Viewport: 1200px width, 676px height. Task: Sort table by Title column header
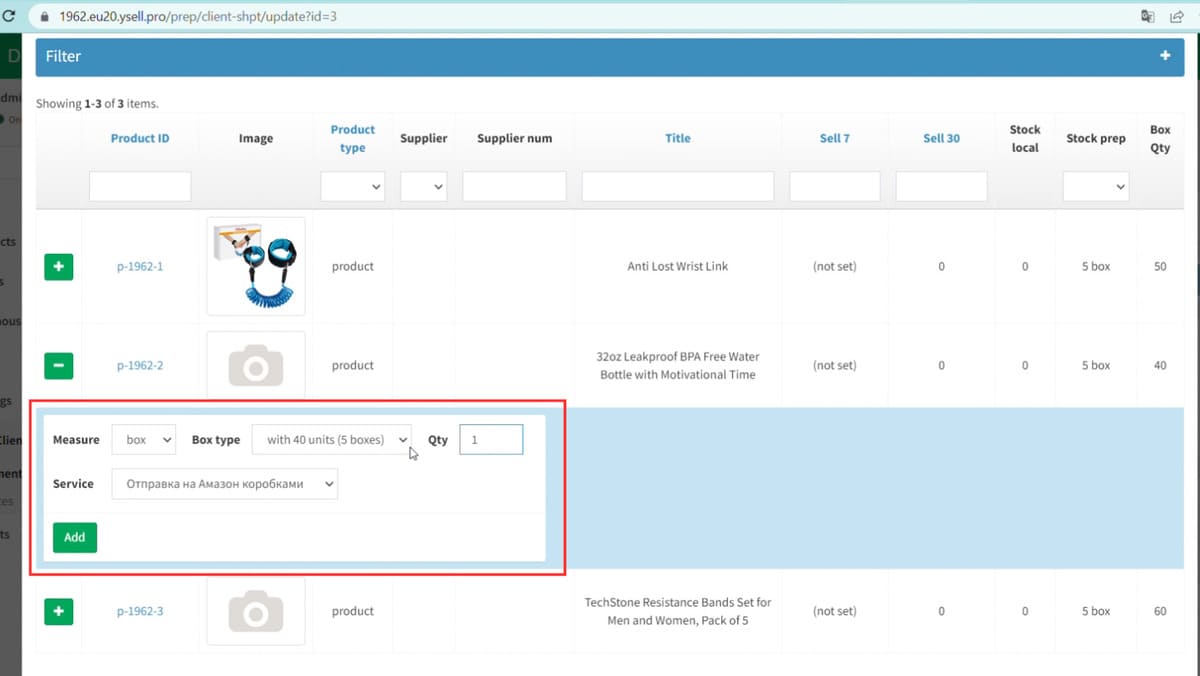[x=677, y=138]
